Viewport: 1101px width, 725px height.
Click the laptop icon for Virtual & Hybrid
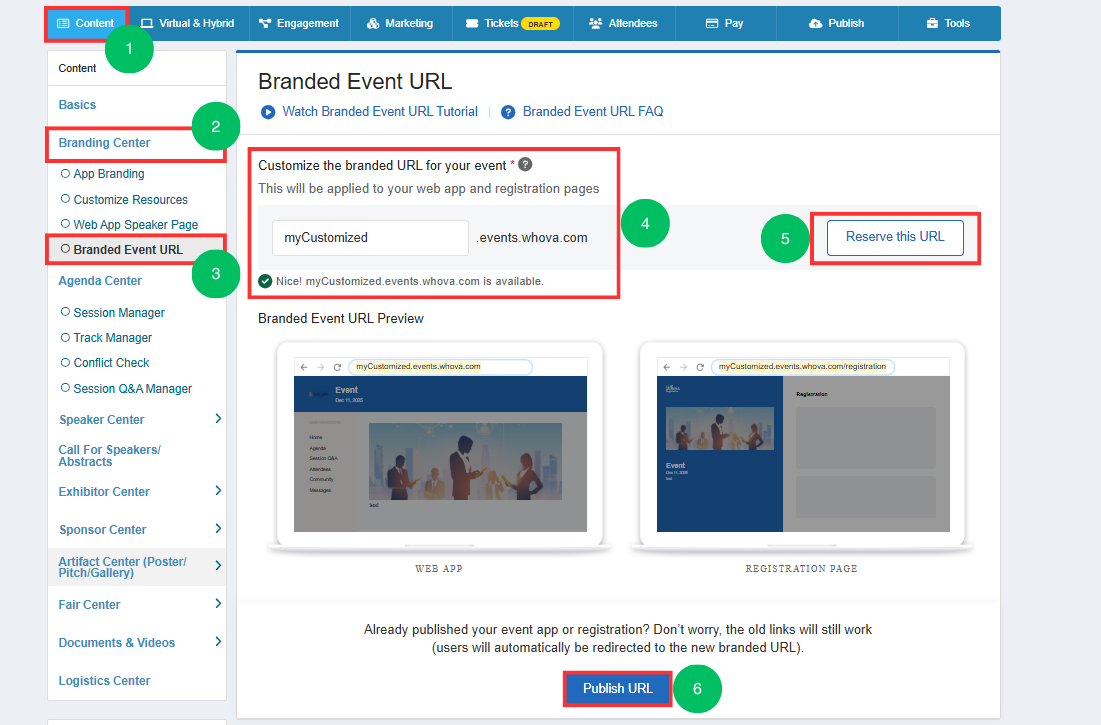tap(147, 24)
